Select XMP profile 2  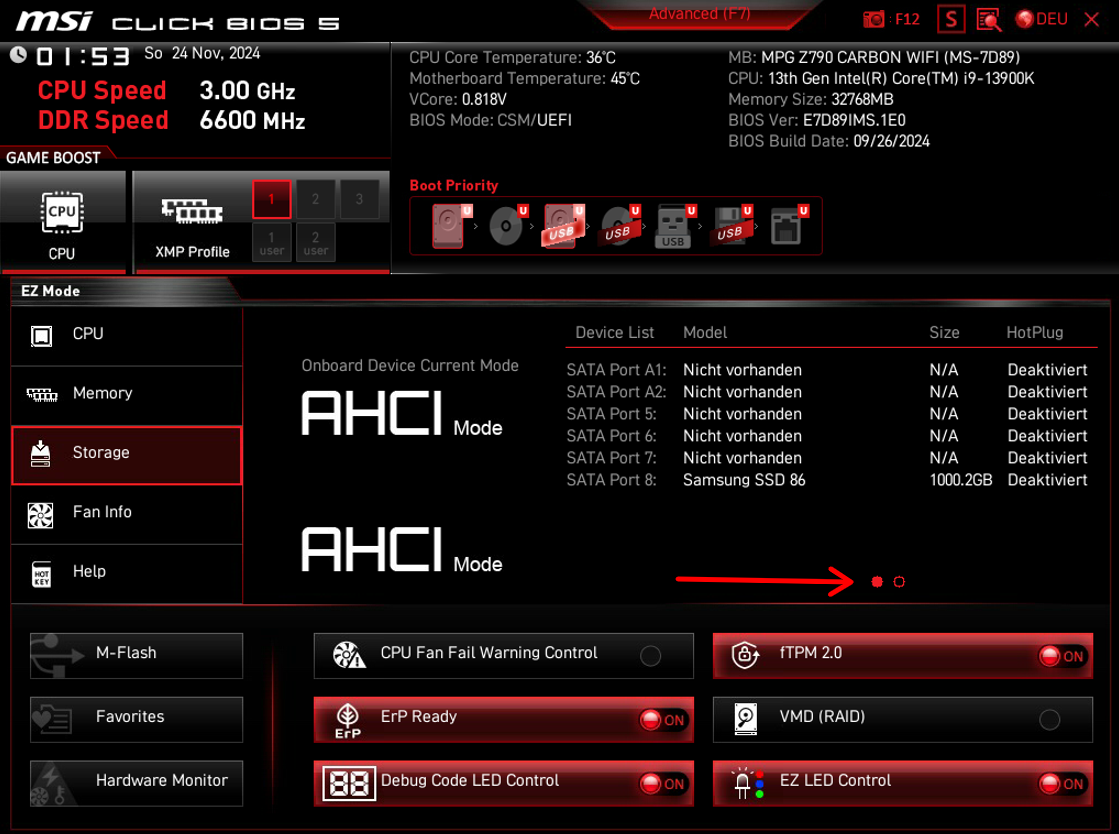point(315,199)
